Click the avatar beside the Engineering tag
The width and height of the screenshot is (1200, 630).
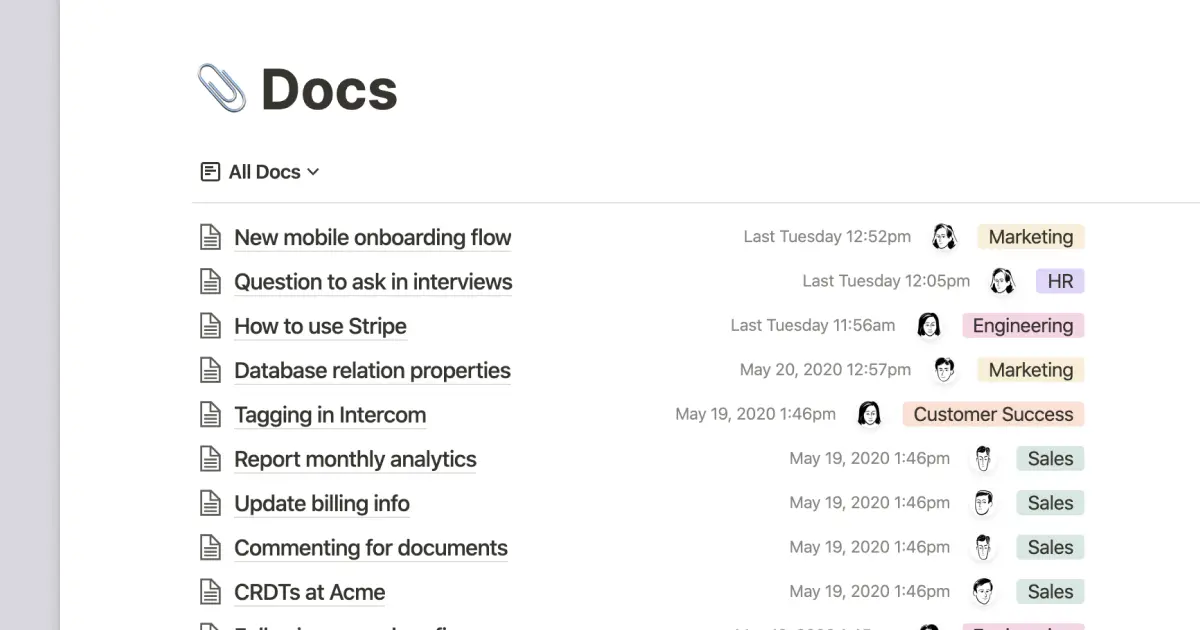[x=930, y=325]
